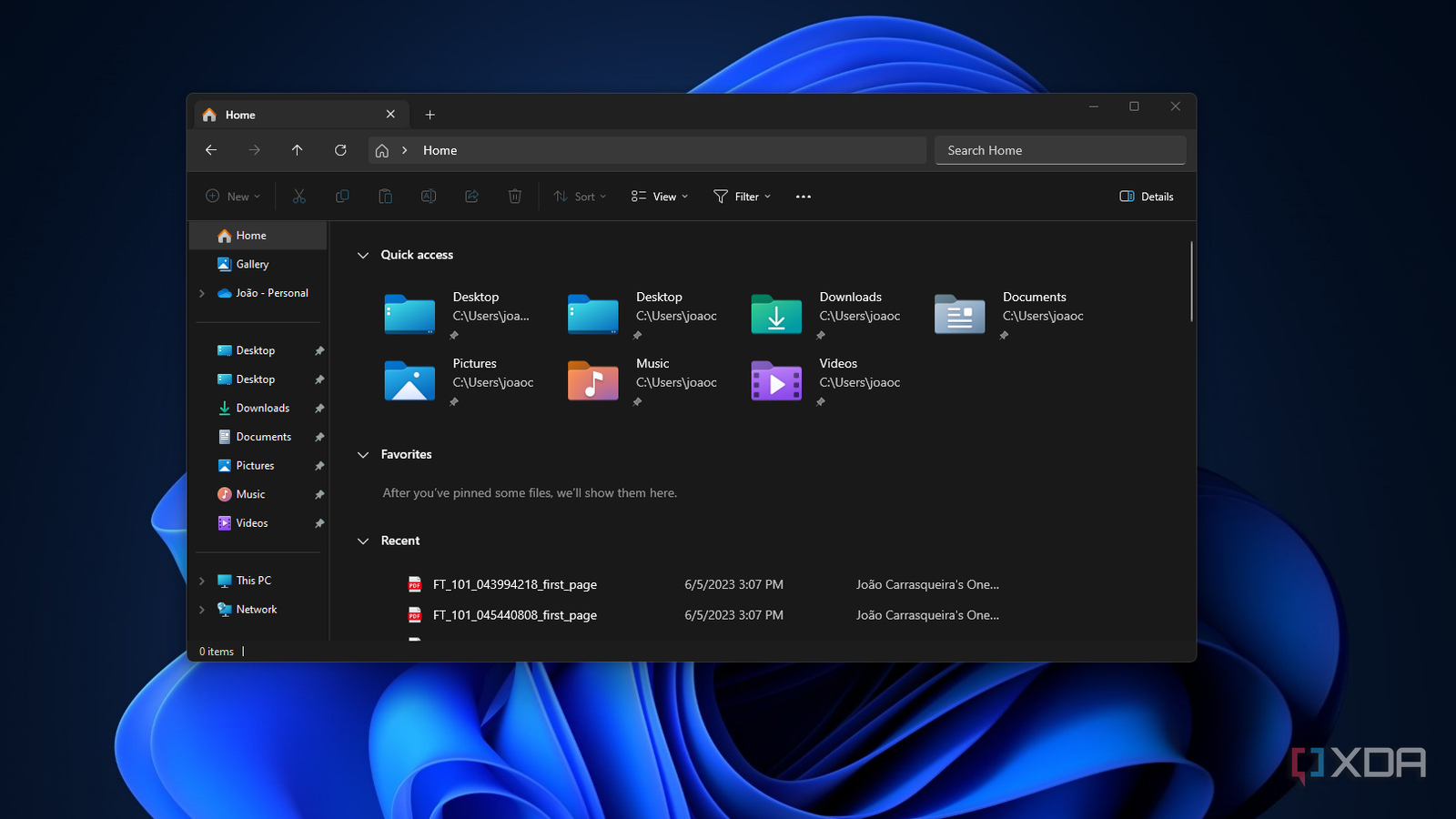Click the See more three-dots icon
This screenshot has width=1456, height=819.
click(803, 197)
